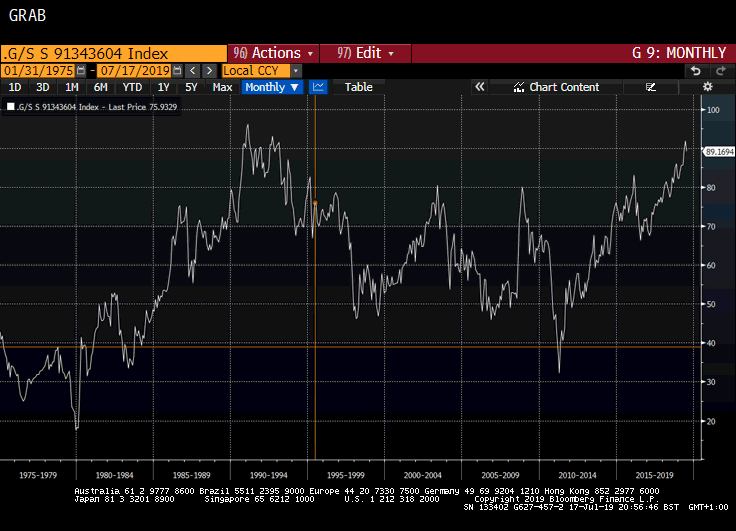Click 1990-1994 x-axis label
This screenshot has height=531, width=736.
[x=268, y=475]
